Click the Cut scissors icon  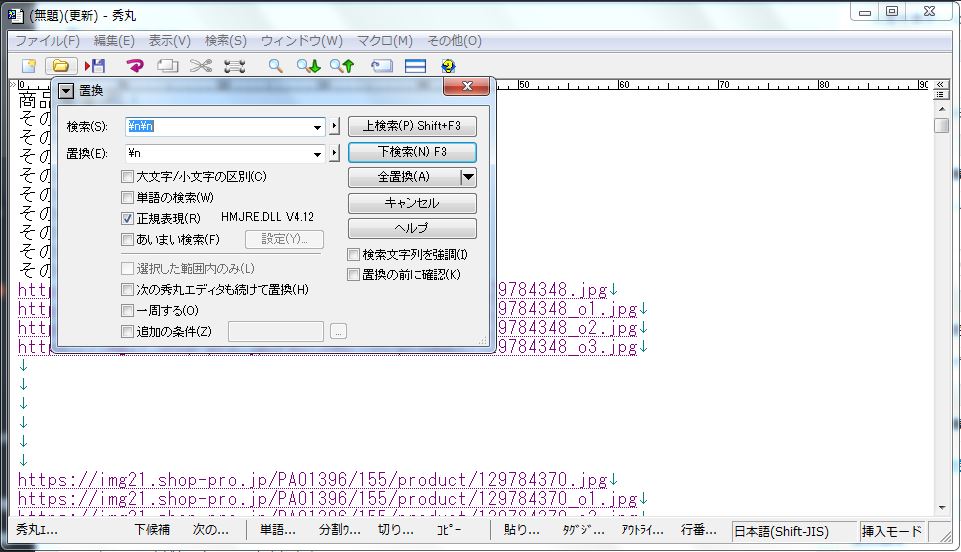200,66
